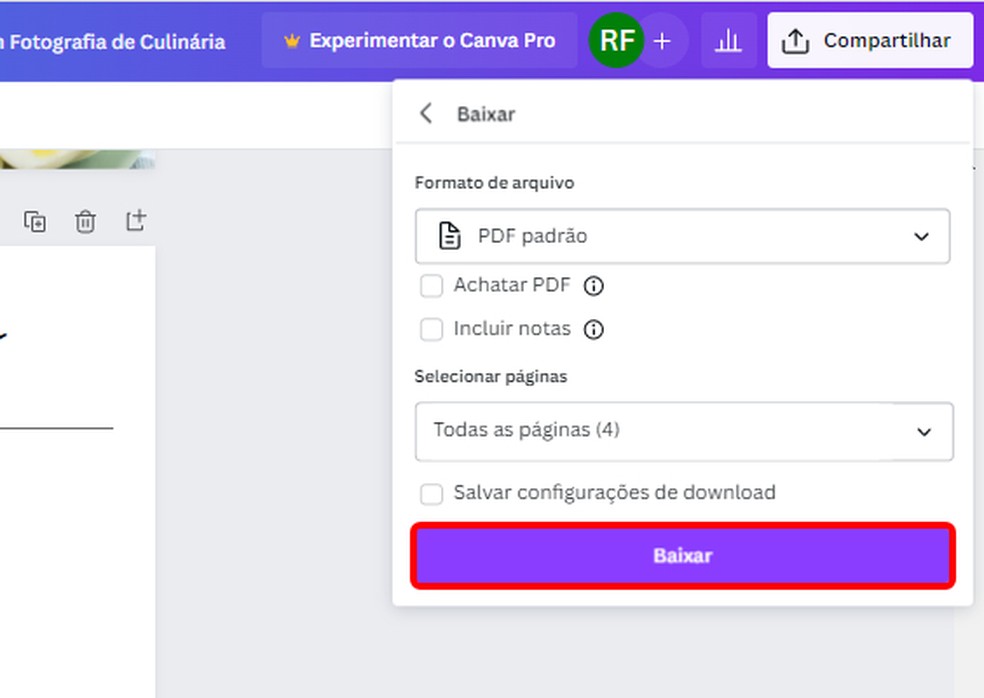Select the page thumbnail in the top-left corner

point(77,150)
